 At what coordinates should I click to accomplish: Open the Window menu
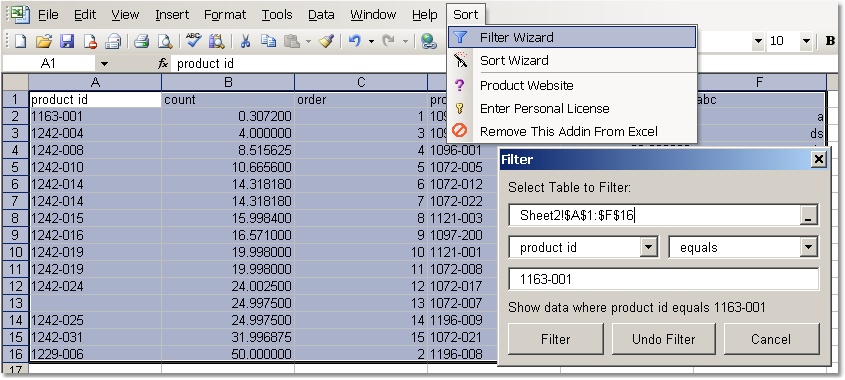pos(373,15)
